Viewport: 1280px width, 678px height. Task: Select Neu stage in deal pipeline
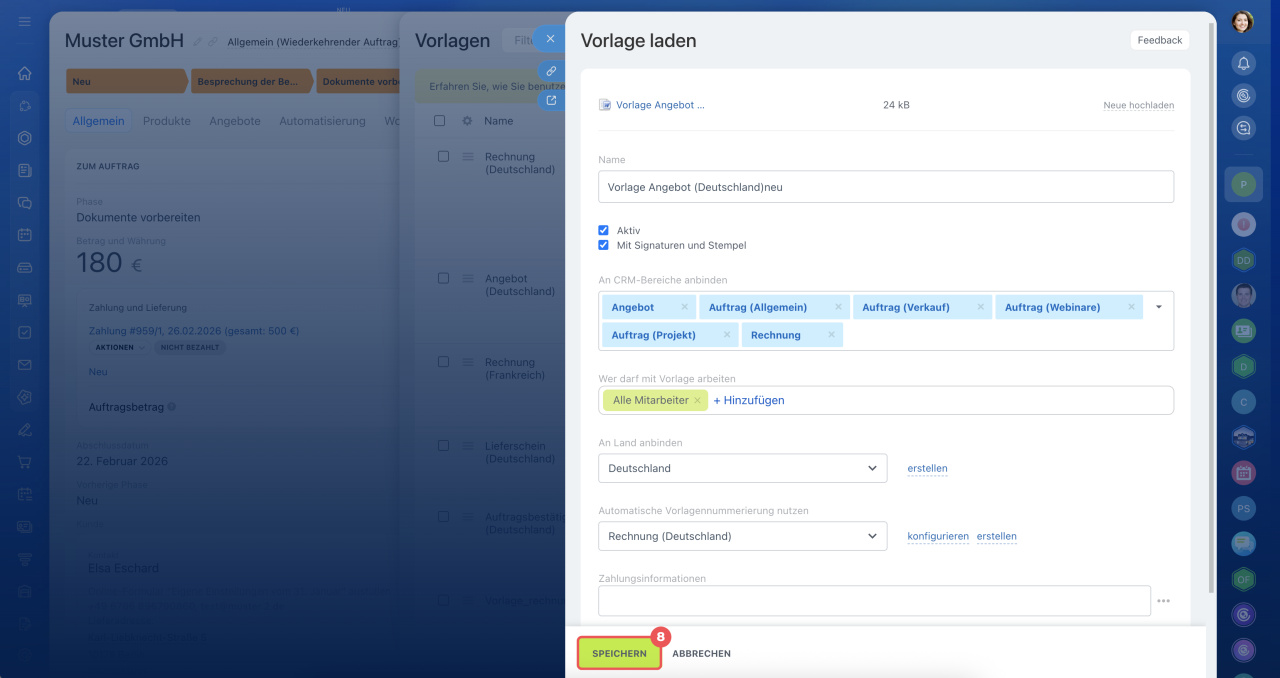[126, 82]
